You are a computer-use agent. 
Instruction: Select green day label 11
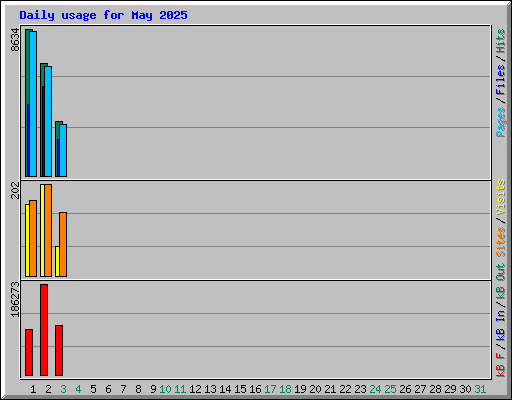tap(180, 389)
